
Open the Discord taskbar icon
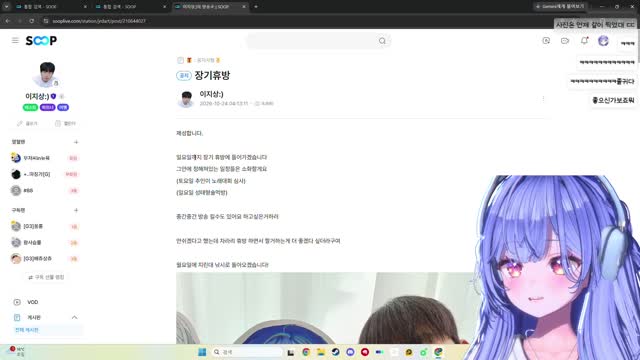coord(350,352)
